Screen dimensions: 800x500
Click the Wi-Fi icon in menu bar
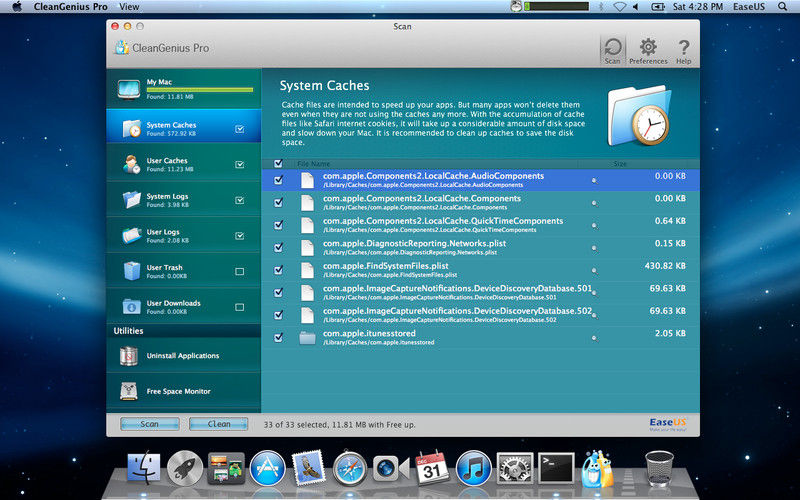[x=619, y=7]
